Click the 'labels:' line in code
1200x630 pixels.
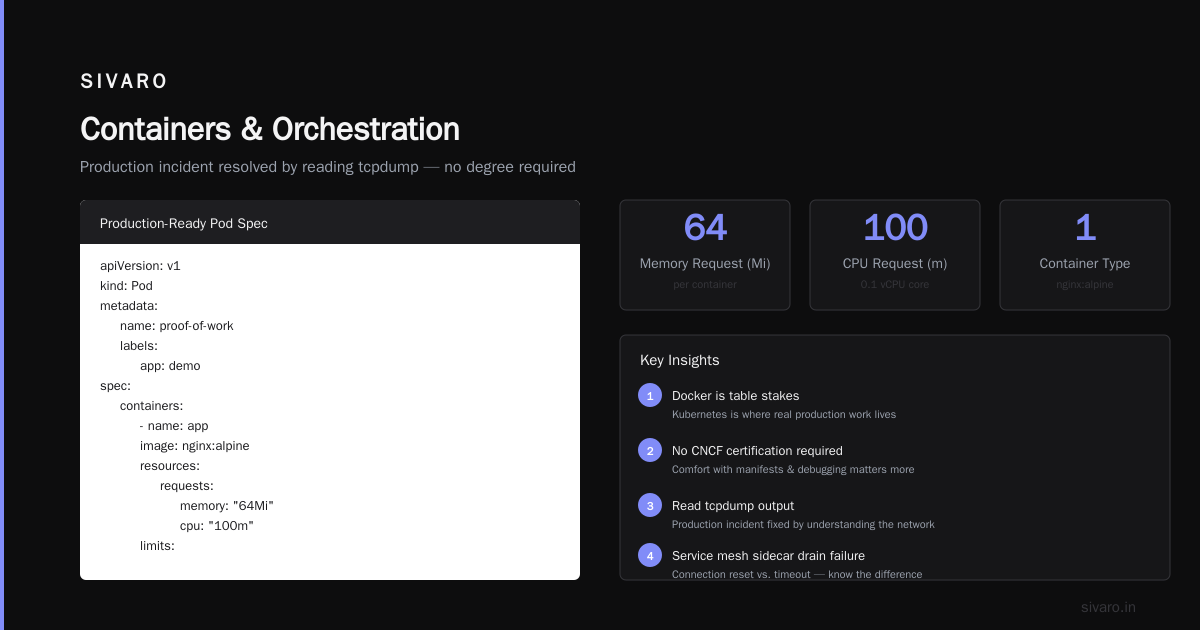(139, 346)
